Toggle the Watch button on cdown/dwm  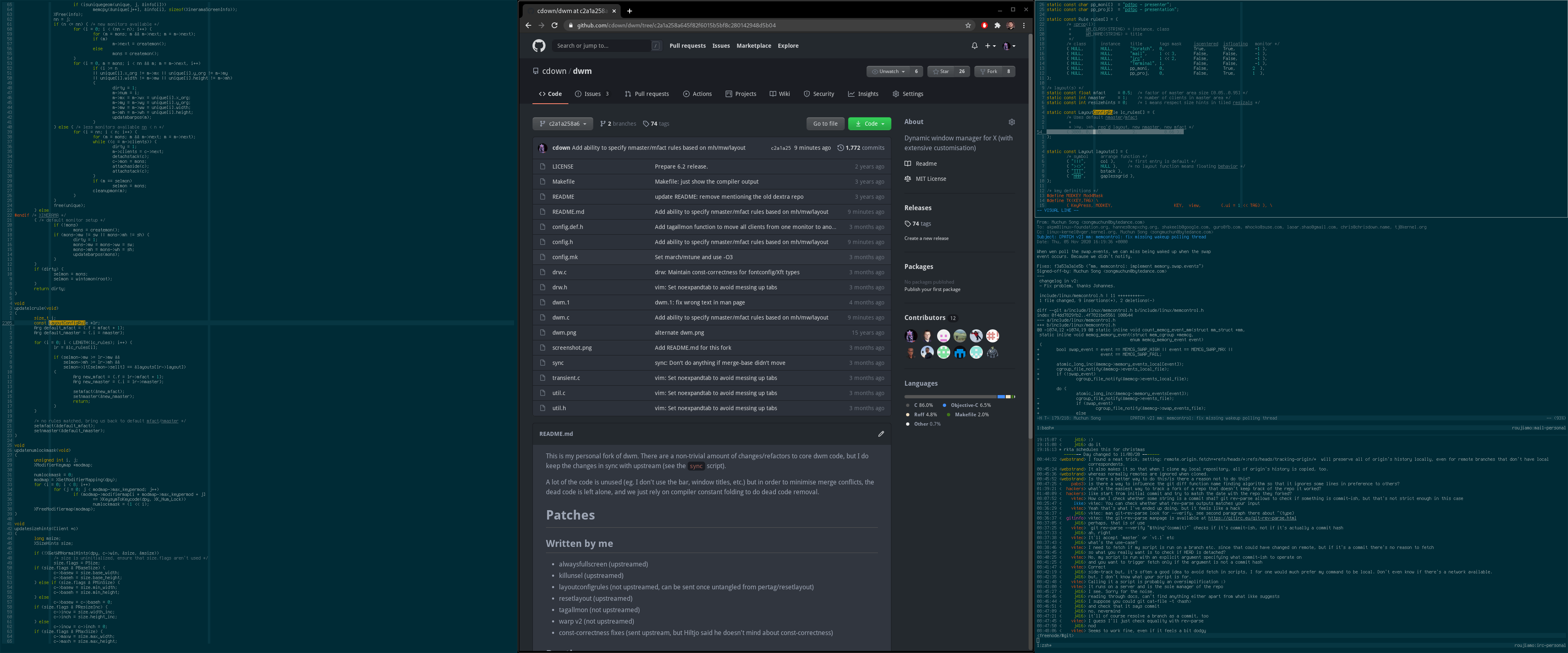[887, 70]
